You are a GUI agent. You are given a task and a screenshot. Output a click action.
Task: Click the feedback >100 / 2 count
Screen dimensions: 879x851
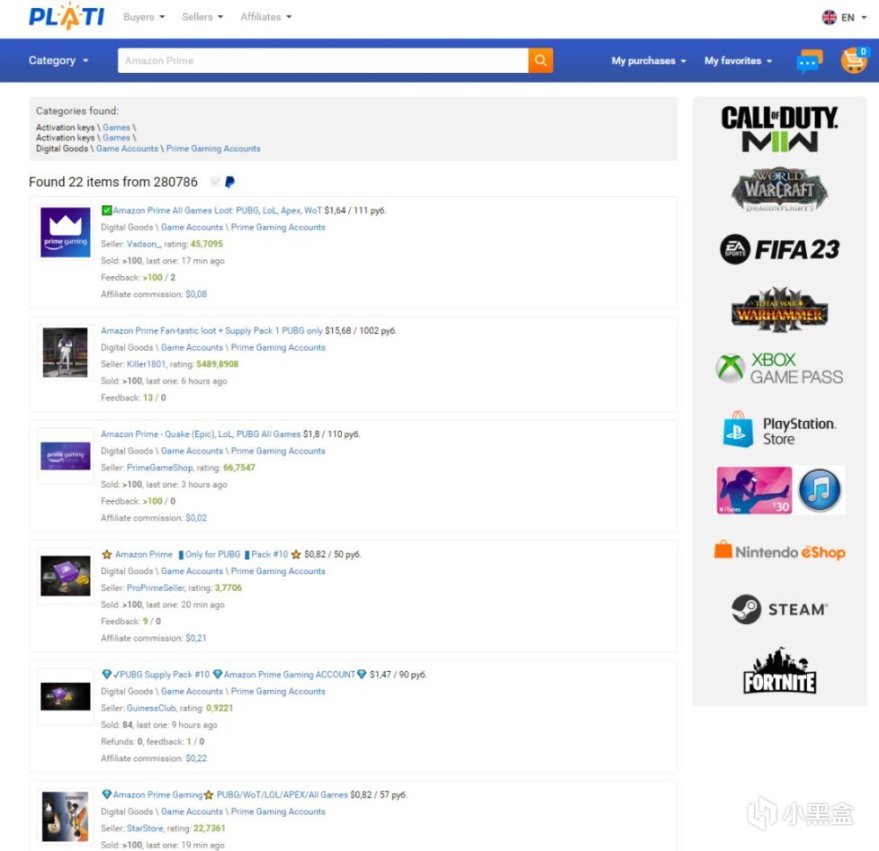(x=159, y=278)
